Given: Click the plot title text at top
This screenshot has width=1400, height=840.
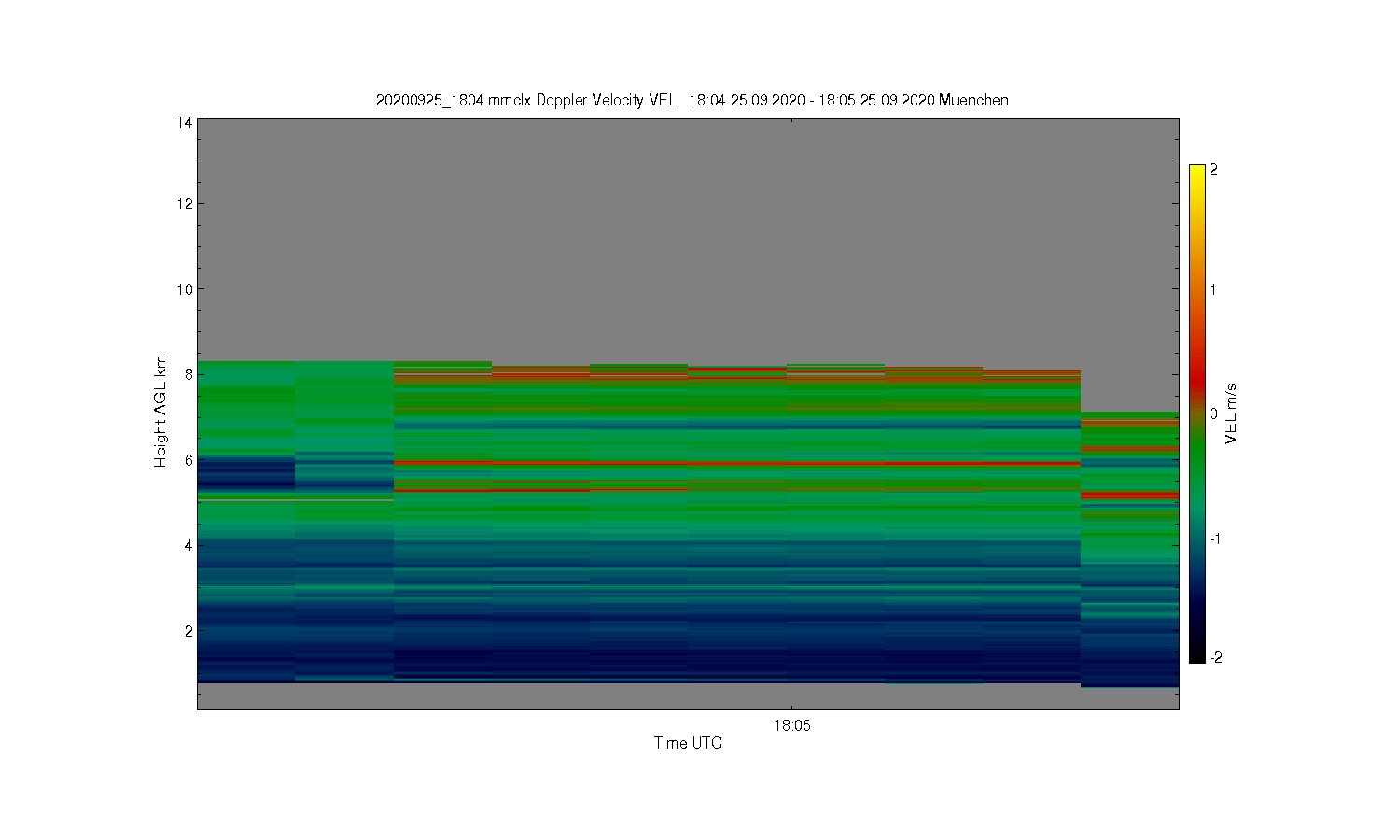Looking at the screenshot, I should pyautogui.click(x=692, y=100).
